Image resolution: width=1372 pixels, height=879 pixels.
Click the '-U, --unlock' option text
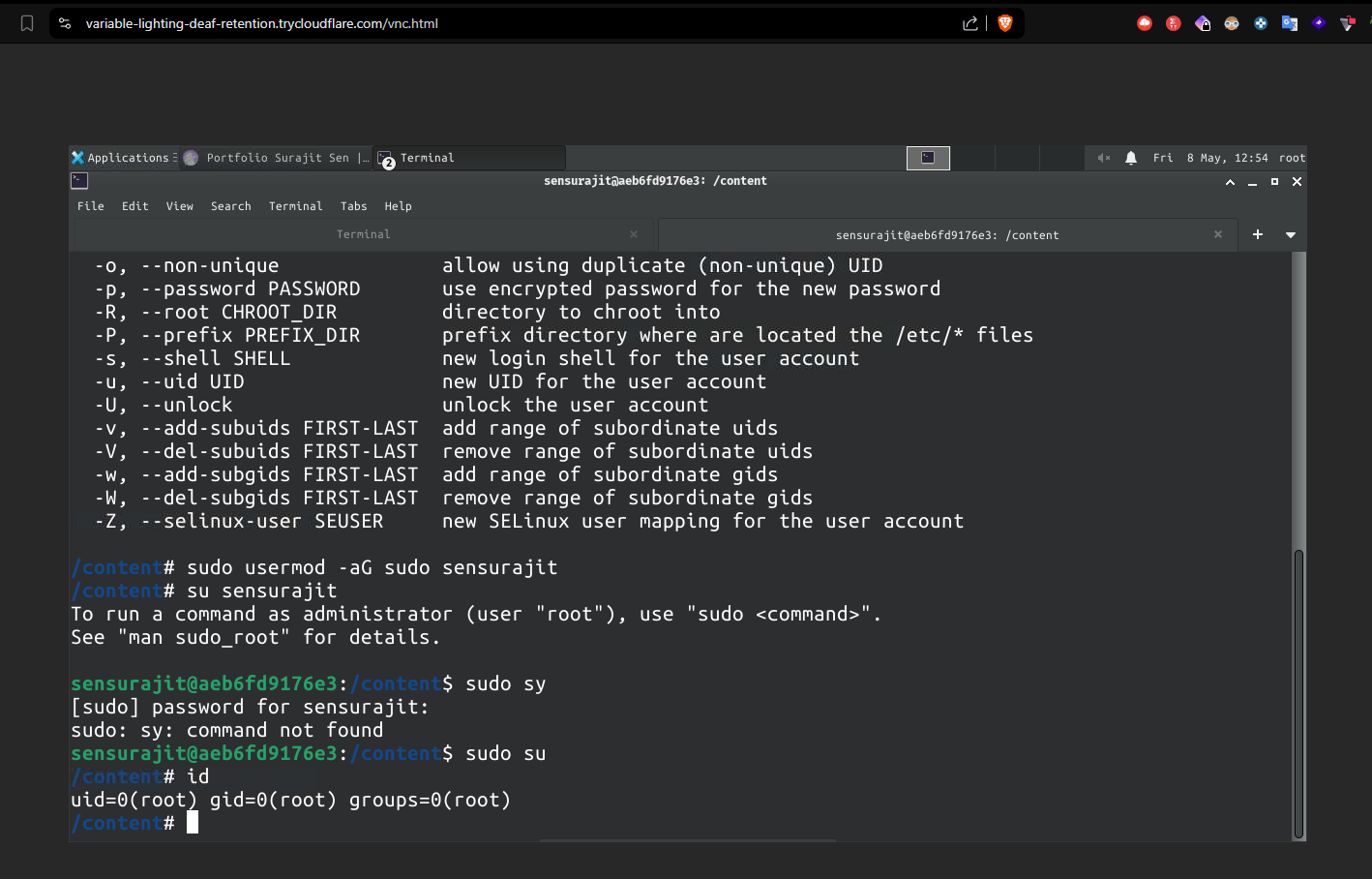164,405
